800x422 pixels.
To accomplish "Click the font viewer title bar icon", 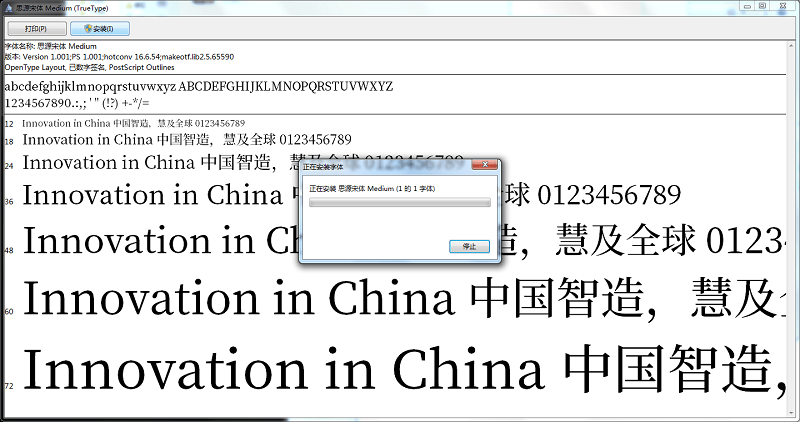I will 9,8.
